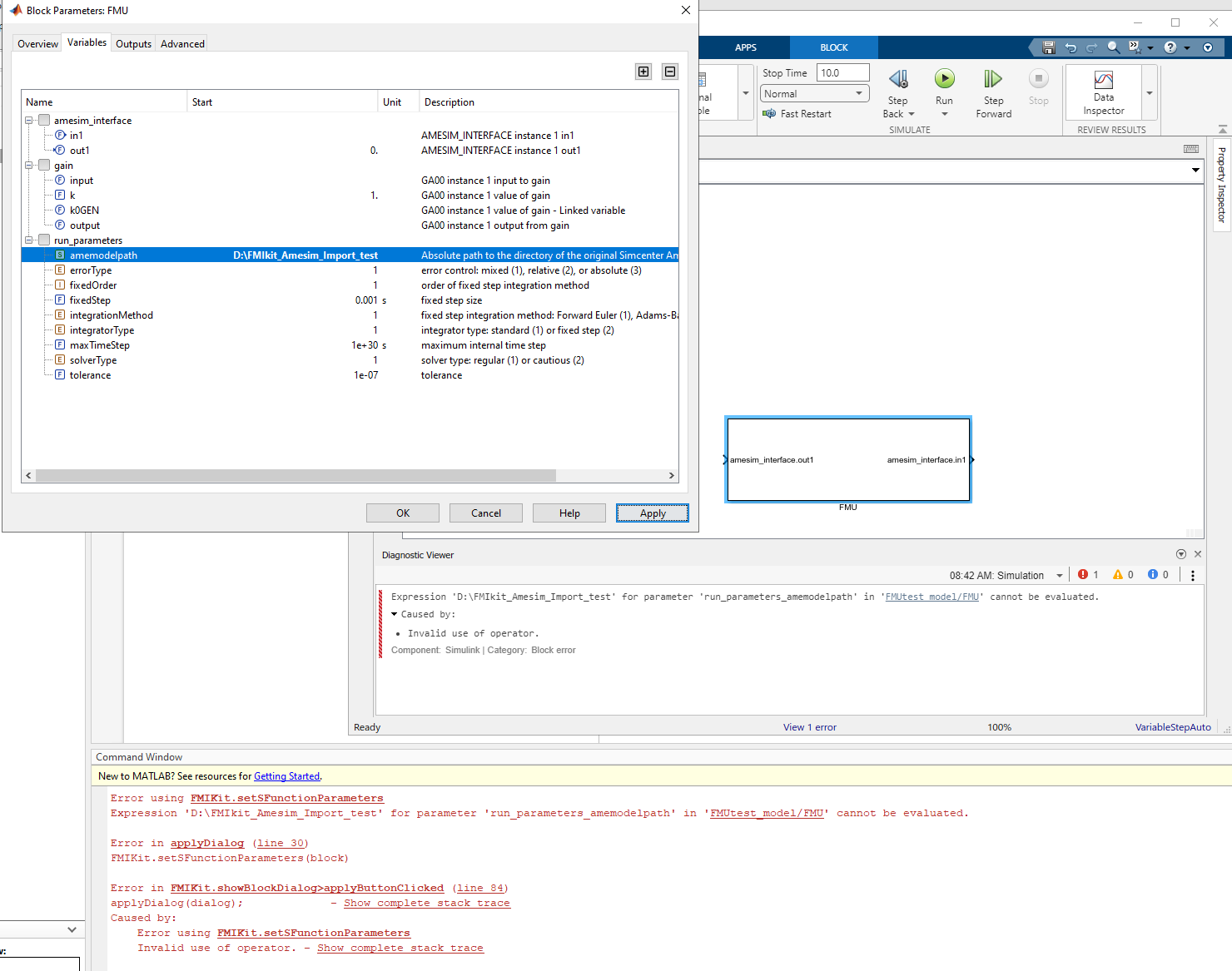Image resolution: width=1232 pixels, height=971 pixels.
Task: Click the Save model icon
Action: point(1047,47)
